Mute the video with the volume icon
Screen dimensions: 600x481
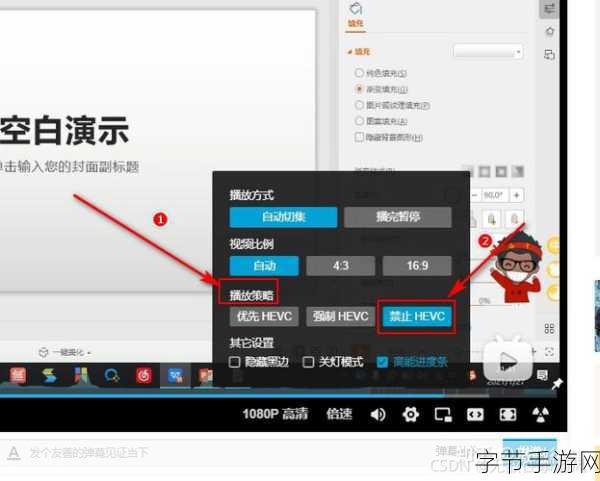coord(378,414)
